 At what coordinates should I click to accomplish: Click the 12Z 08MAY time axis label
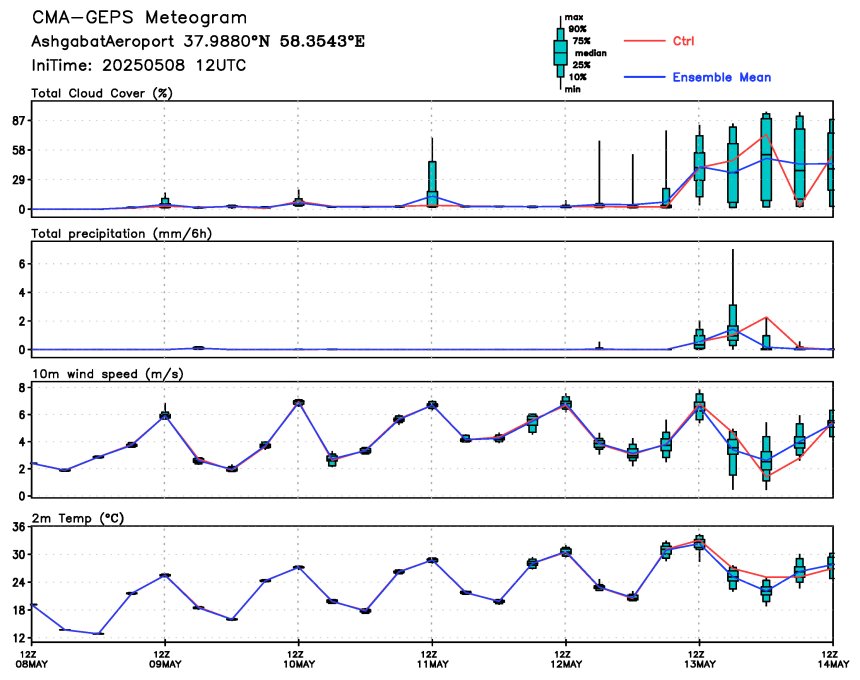click(33, 659)
